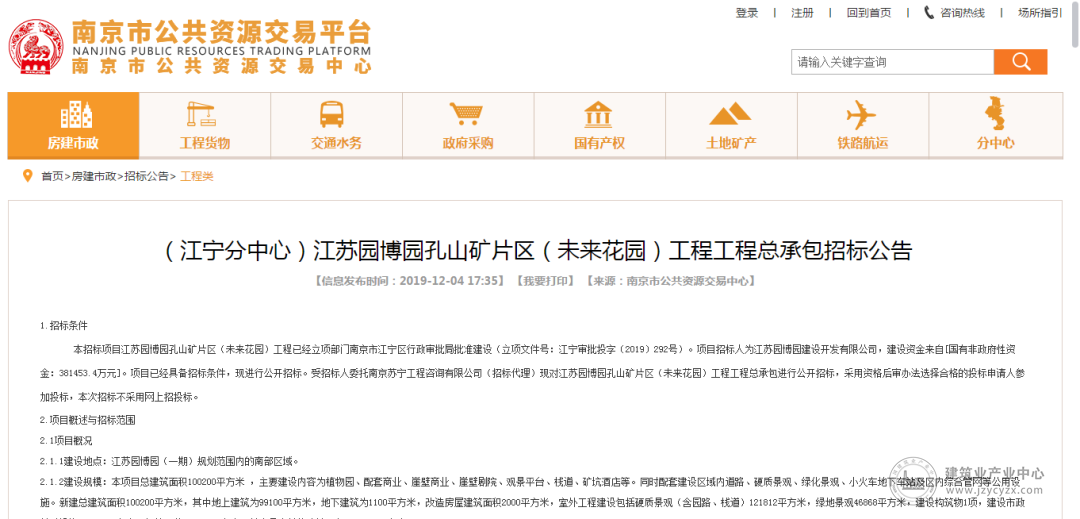The height and width of the screenshot is (519, 1080).
Task: Click the orange magnifier search button
Action: [x=1020, y=62]
